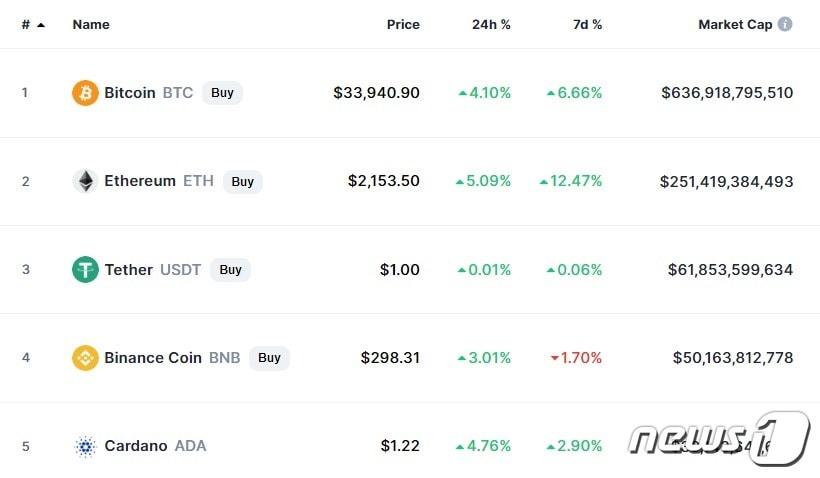Sort by Price column header
Image resolution: width=820 pixels, height=478 pixels.
403,24
